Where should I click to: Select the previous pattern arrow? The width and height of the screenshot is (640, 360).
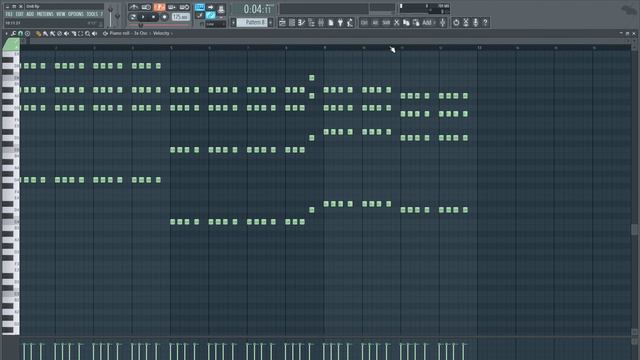click(x=233, y=22)
